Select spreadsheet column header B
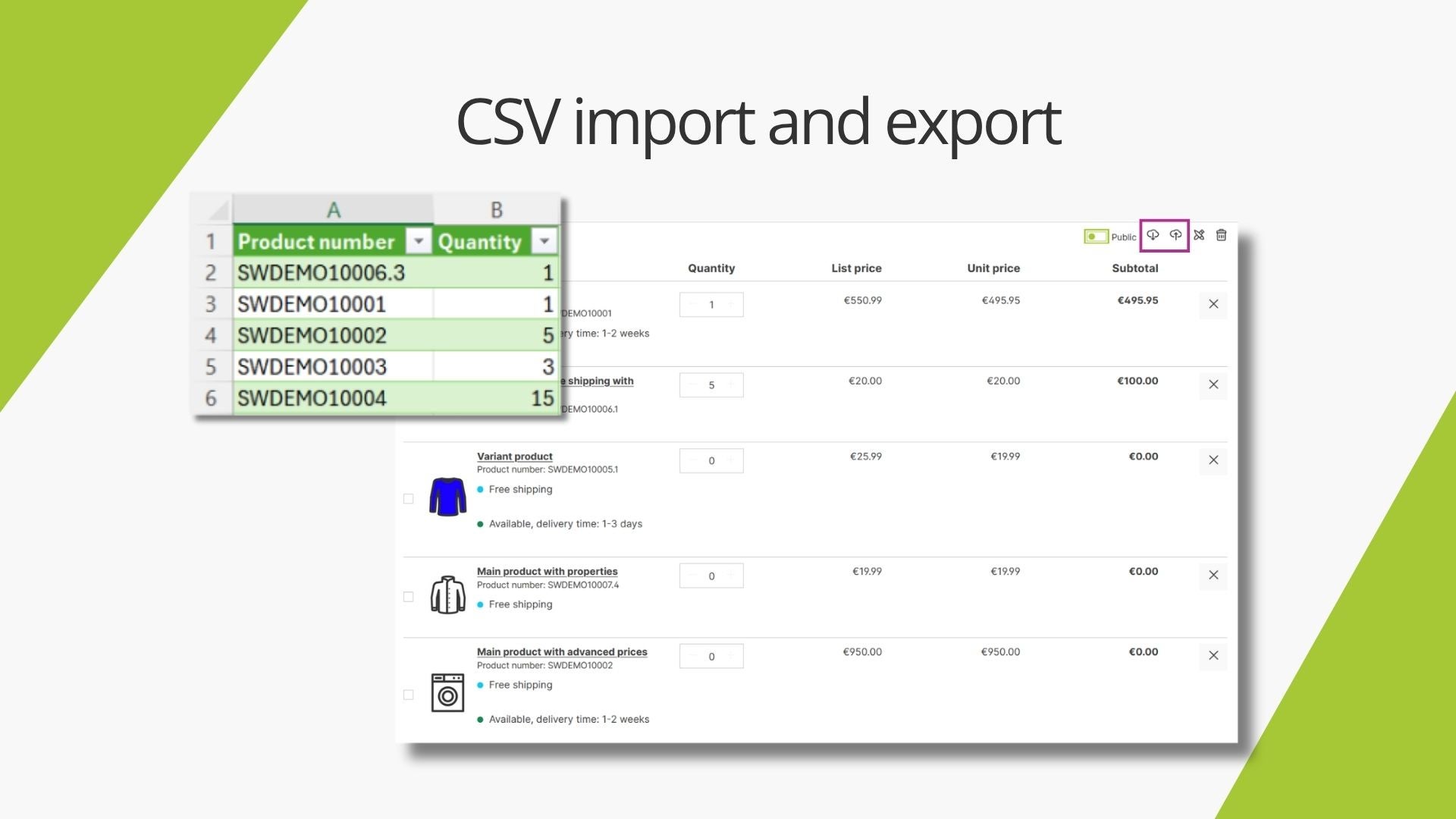This screenshot has height=819, width=1456. pyautogui.click(x=497, y=209)
